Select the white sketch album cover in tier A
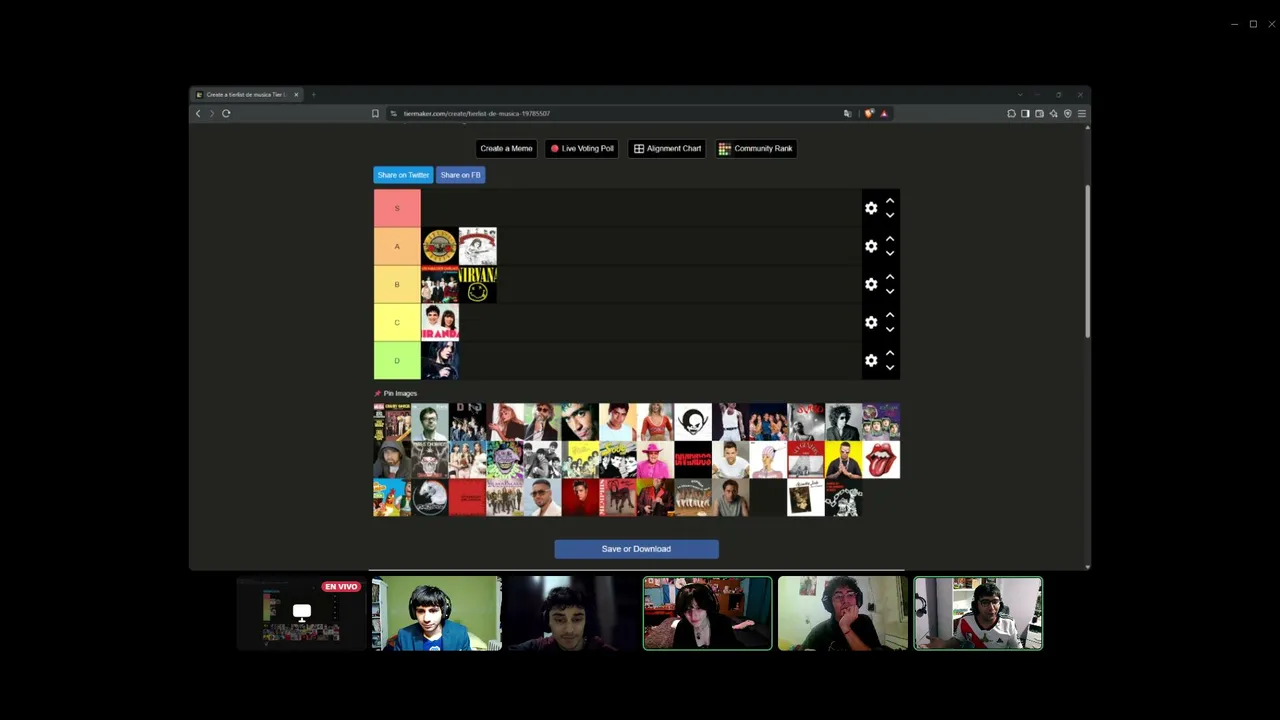 pos(477,246)
